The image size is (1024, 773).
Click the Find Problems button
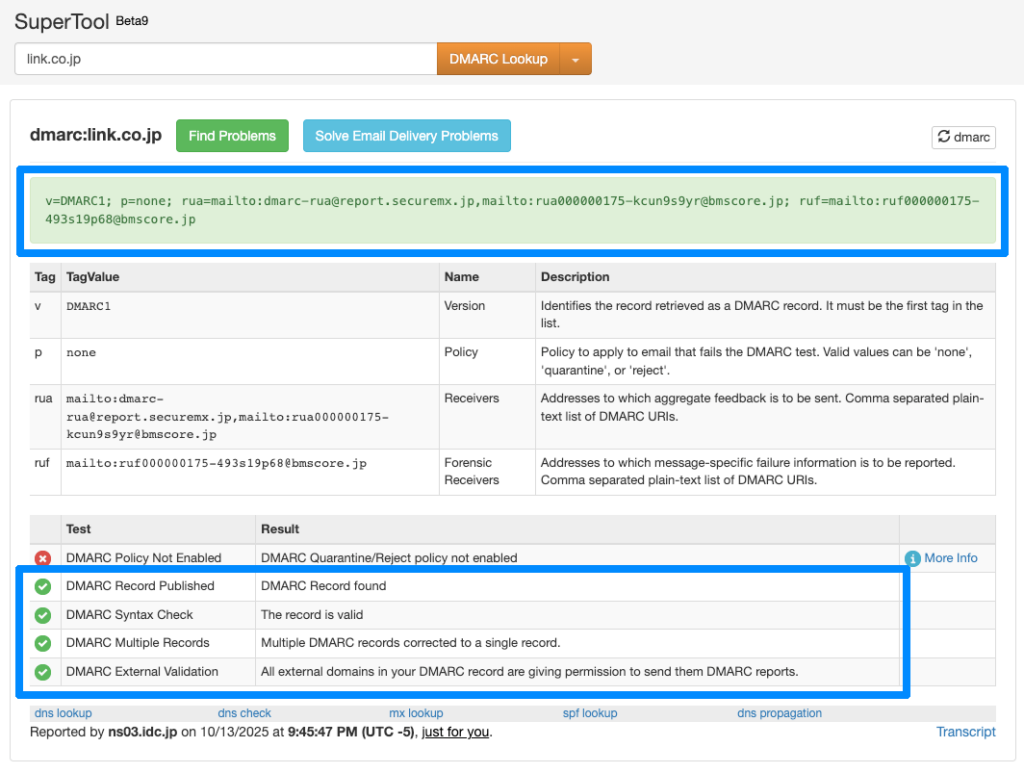click(x=232, y=136)
